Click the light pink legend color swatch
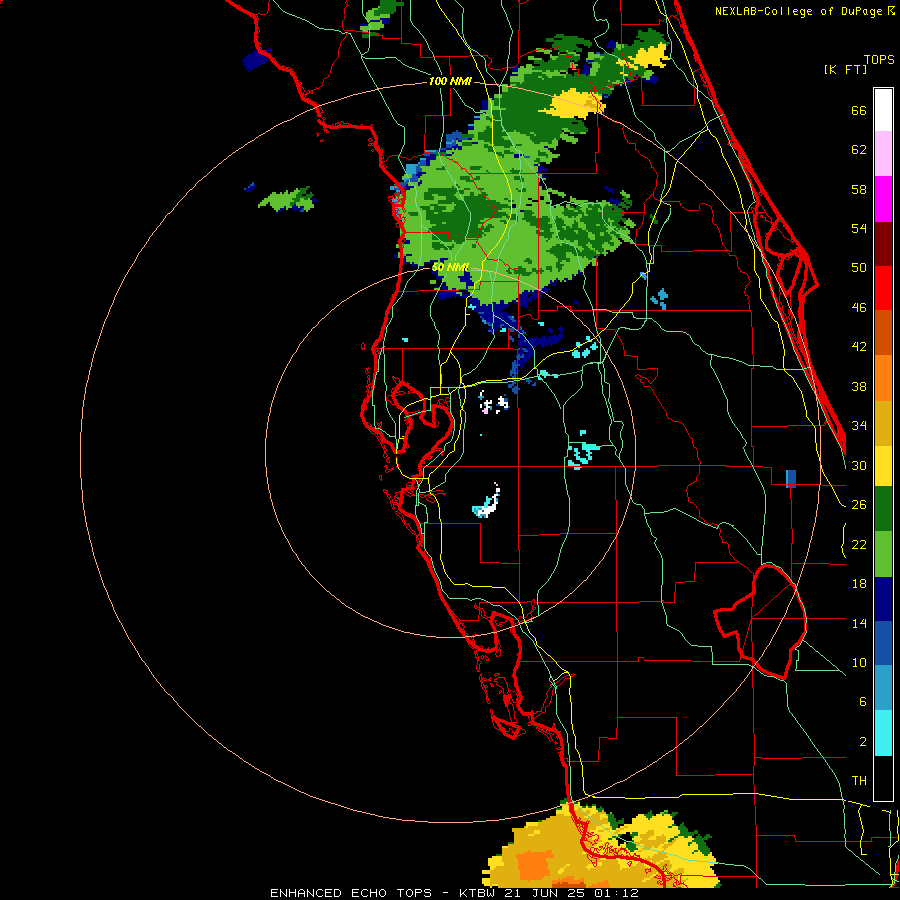The image size is (900, 900). point(883,154)
